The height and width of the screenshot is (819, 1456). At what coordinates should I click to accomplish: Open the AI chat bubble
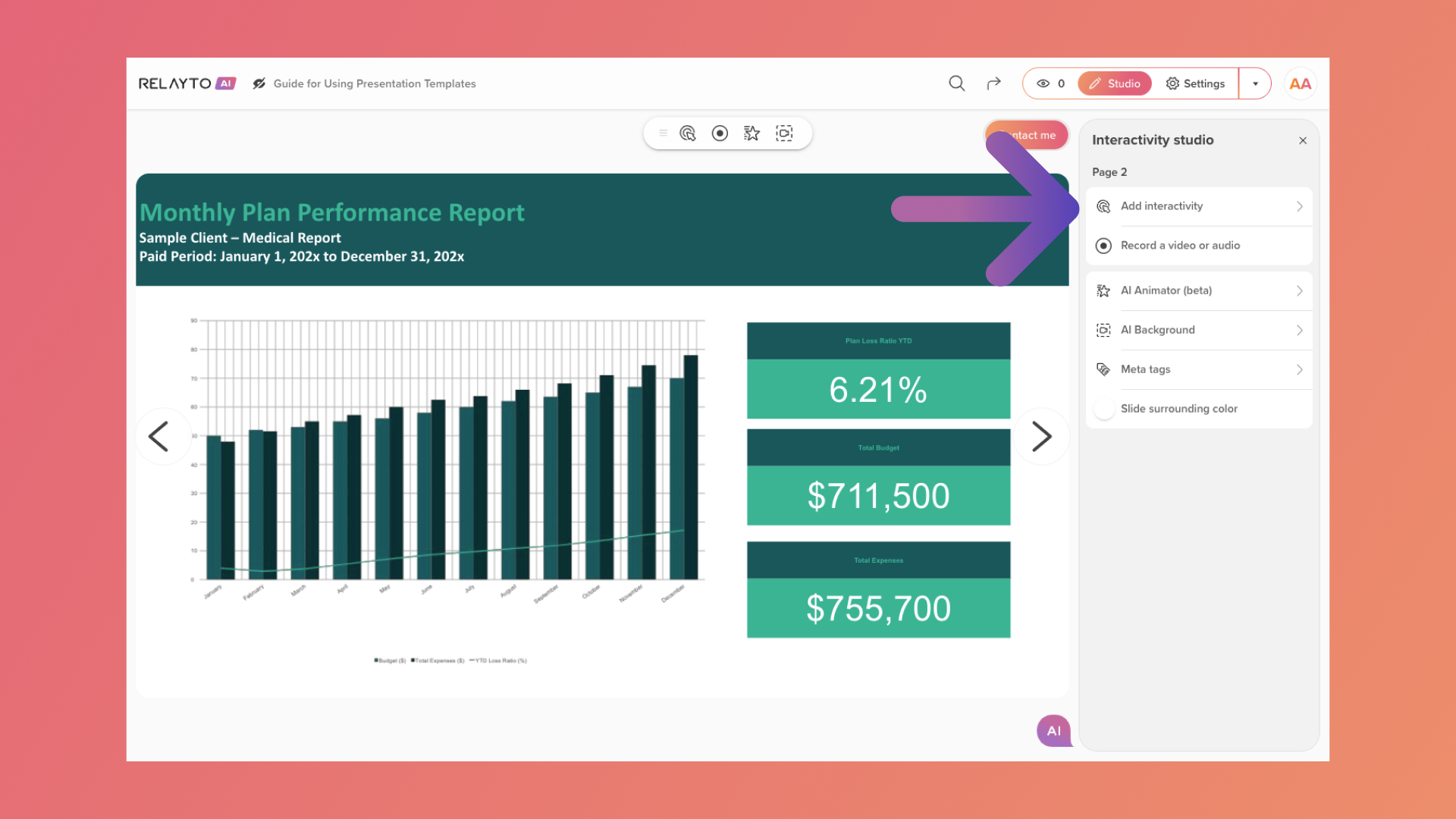click(x=1054, y=731)
